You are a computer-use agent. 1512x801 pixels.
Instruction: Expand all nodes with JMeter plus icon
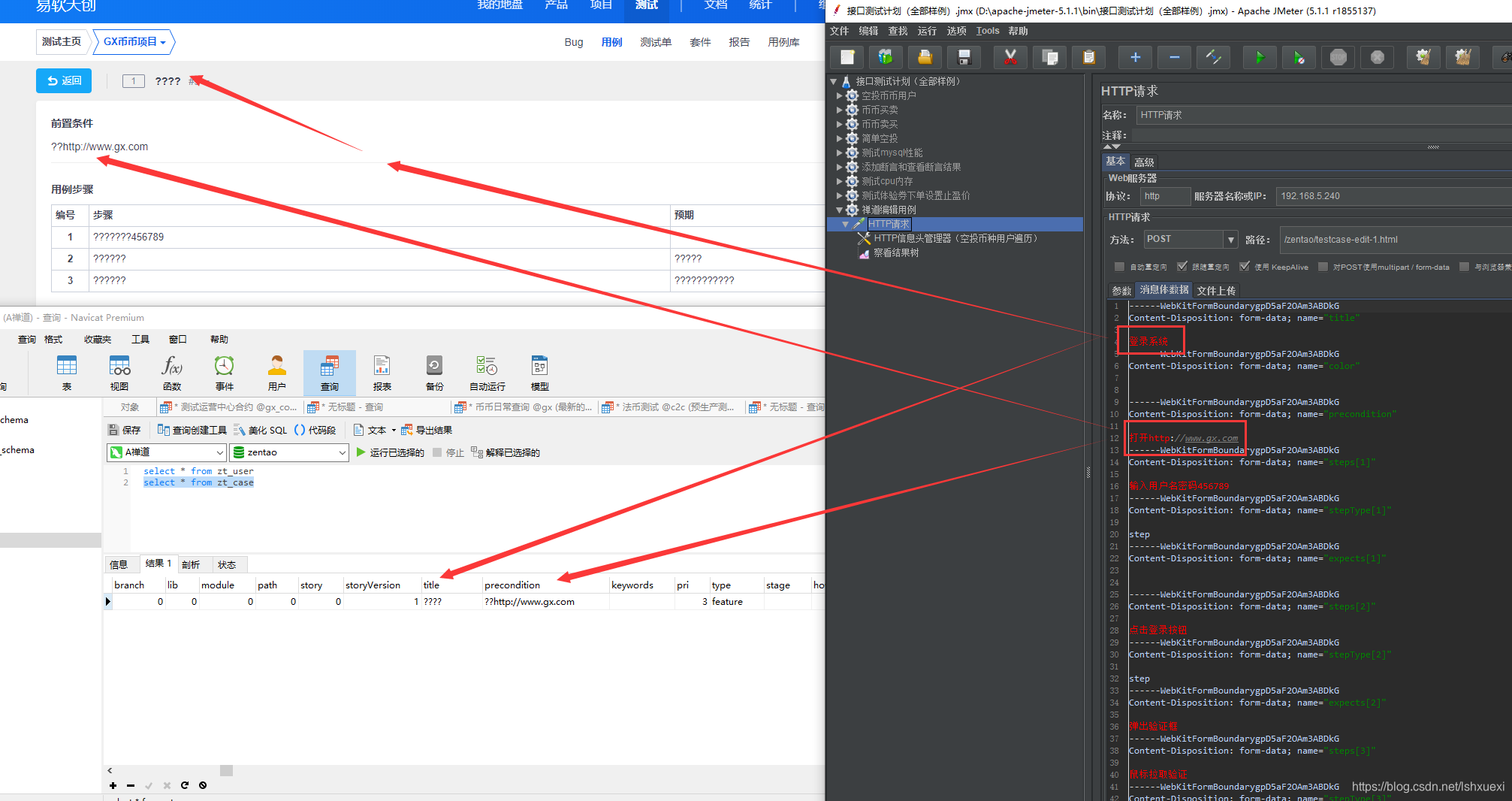coord(1136,57)
